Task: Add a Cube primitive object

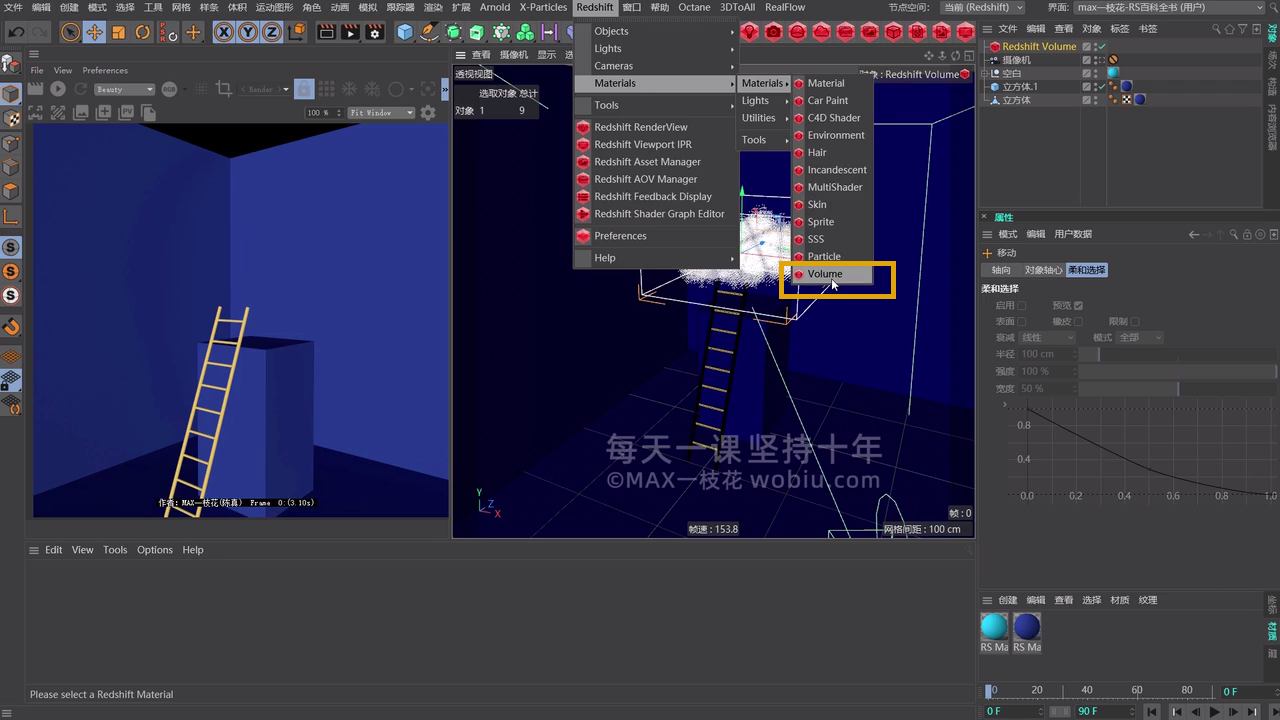Action: [405, 32]
